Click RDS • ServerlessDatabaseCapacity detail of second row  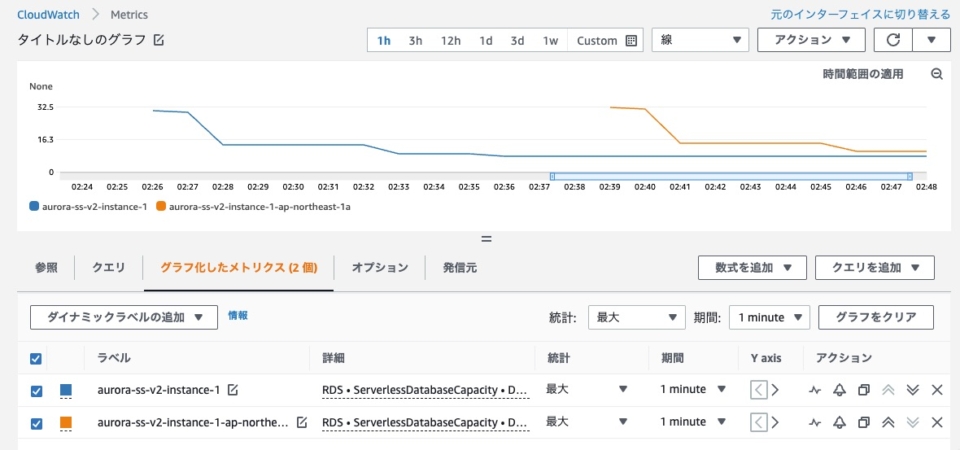(x=425, y=421)
